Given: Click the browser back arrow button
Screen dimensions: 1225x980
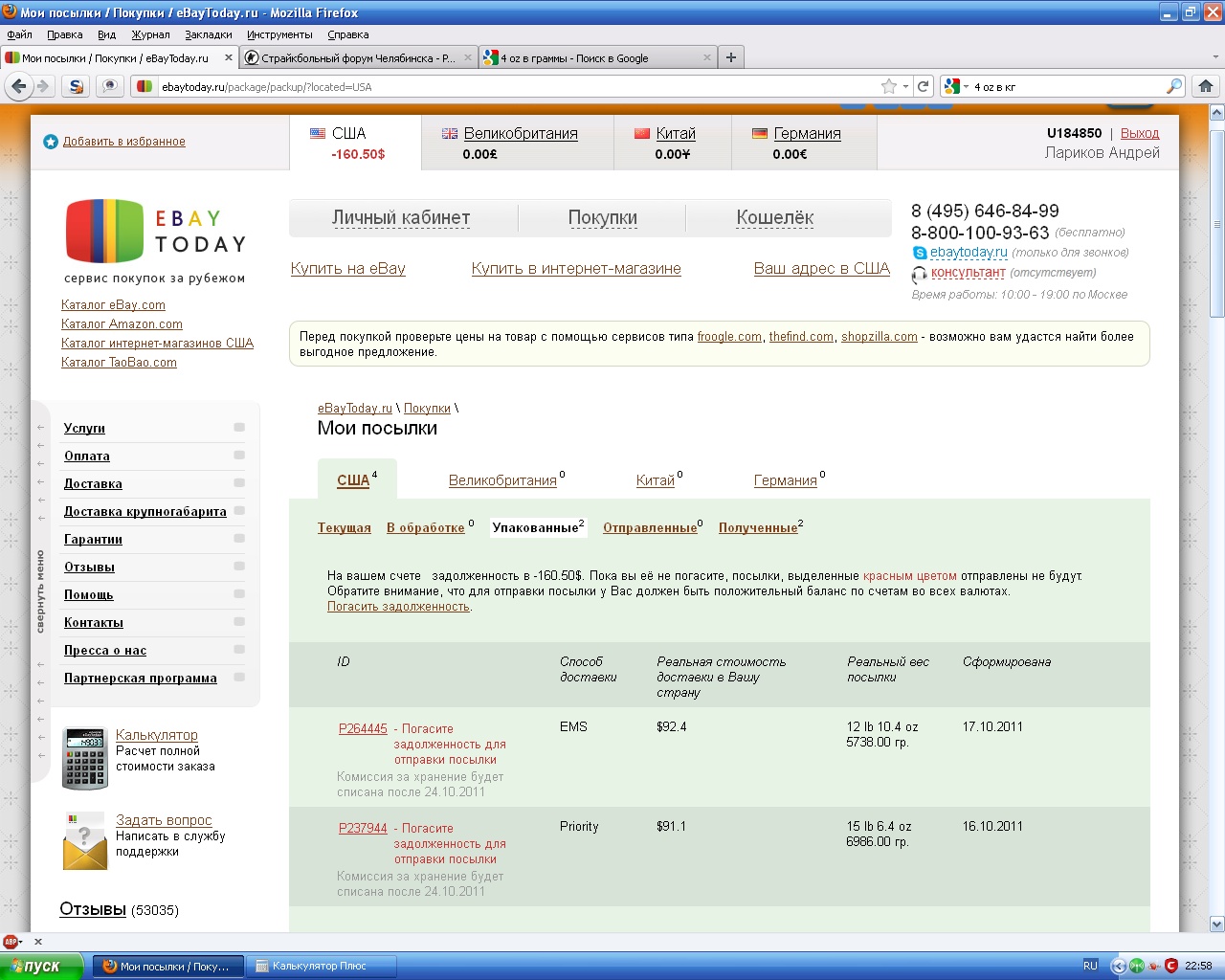Looking at the screenshot, I should pyautogui.click(x=18, y=86).
